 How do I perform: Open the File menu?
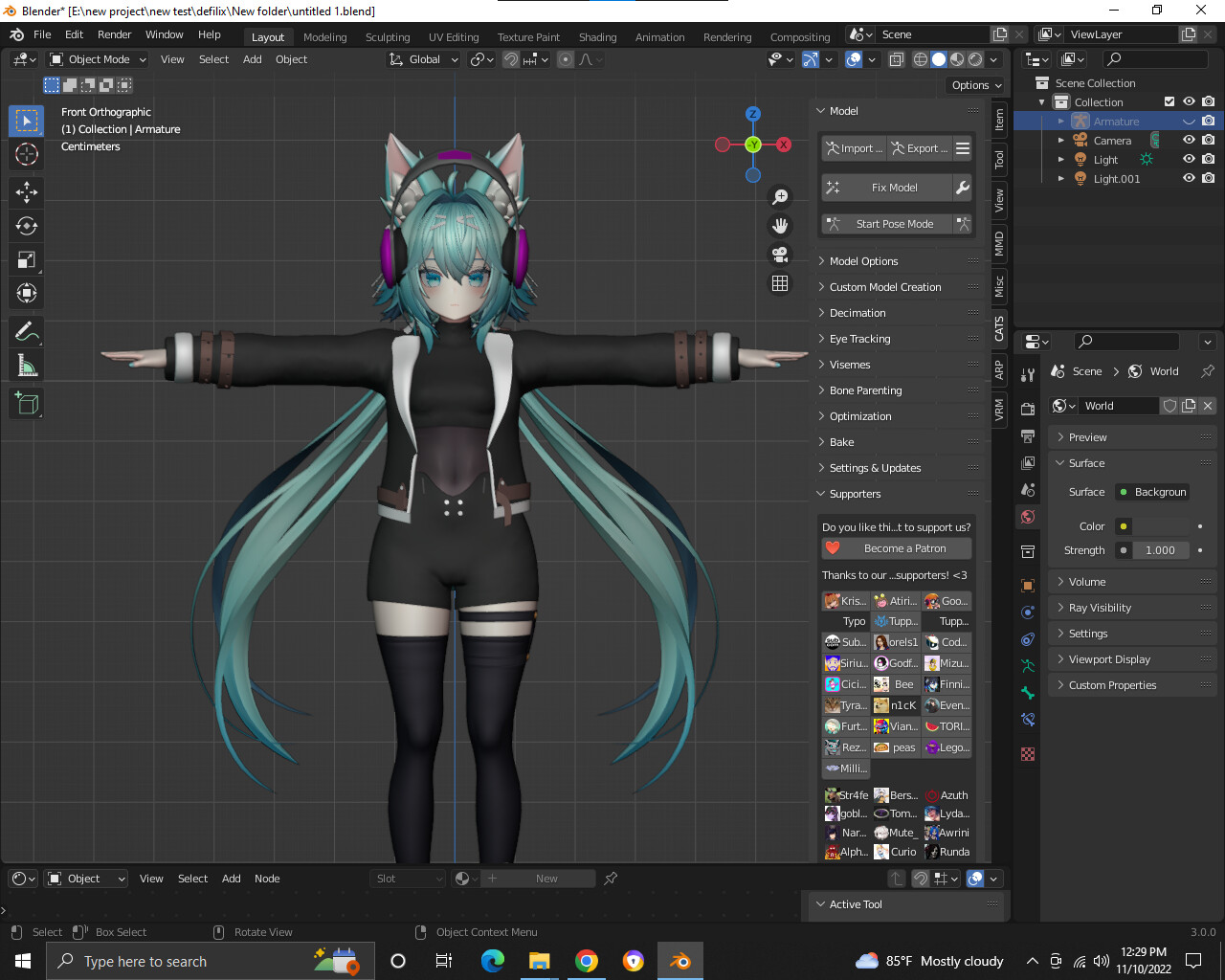[x=42, y=34]
